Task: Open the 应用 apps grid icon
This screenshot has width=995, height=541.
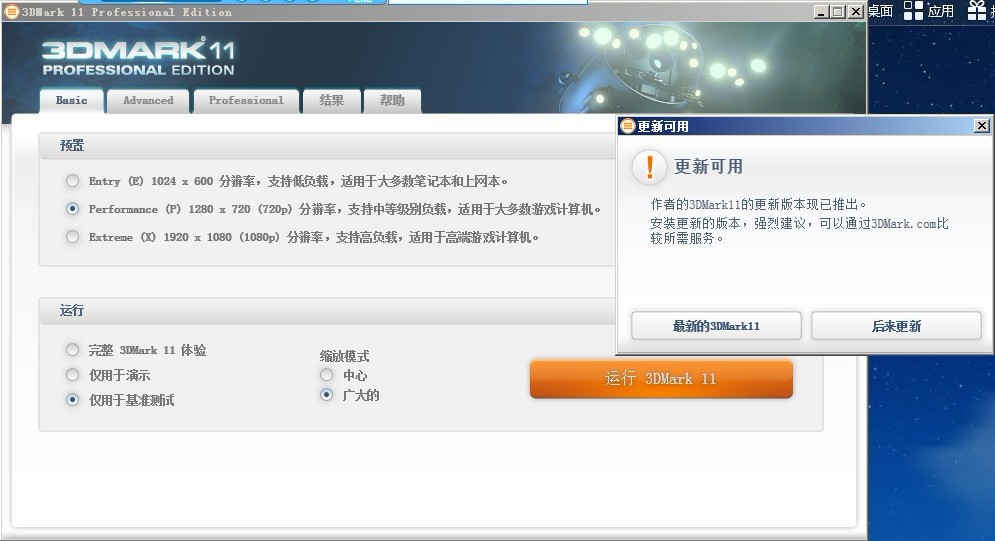Action: [913, 11]
